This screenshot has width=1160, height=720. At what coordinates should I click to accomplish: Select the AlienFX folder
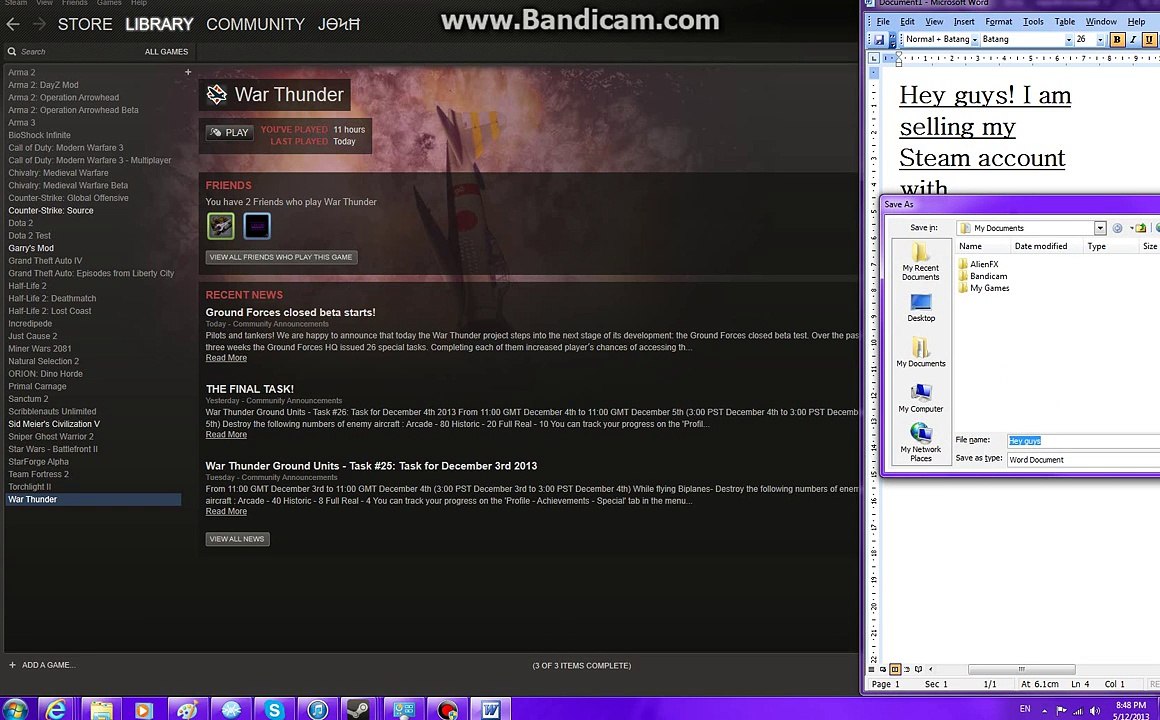[x=978, y=263]
